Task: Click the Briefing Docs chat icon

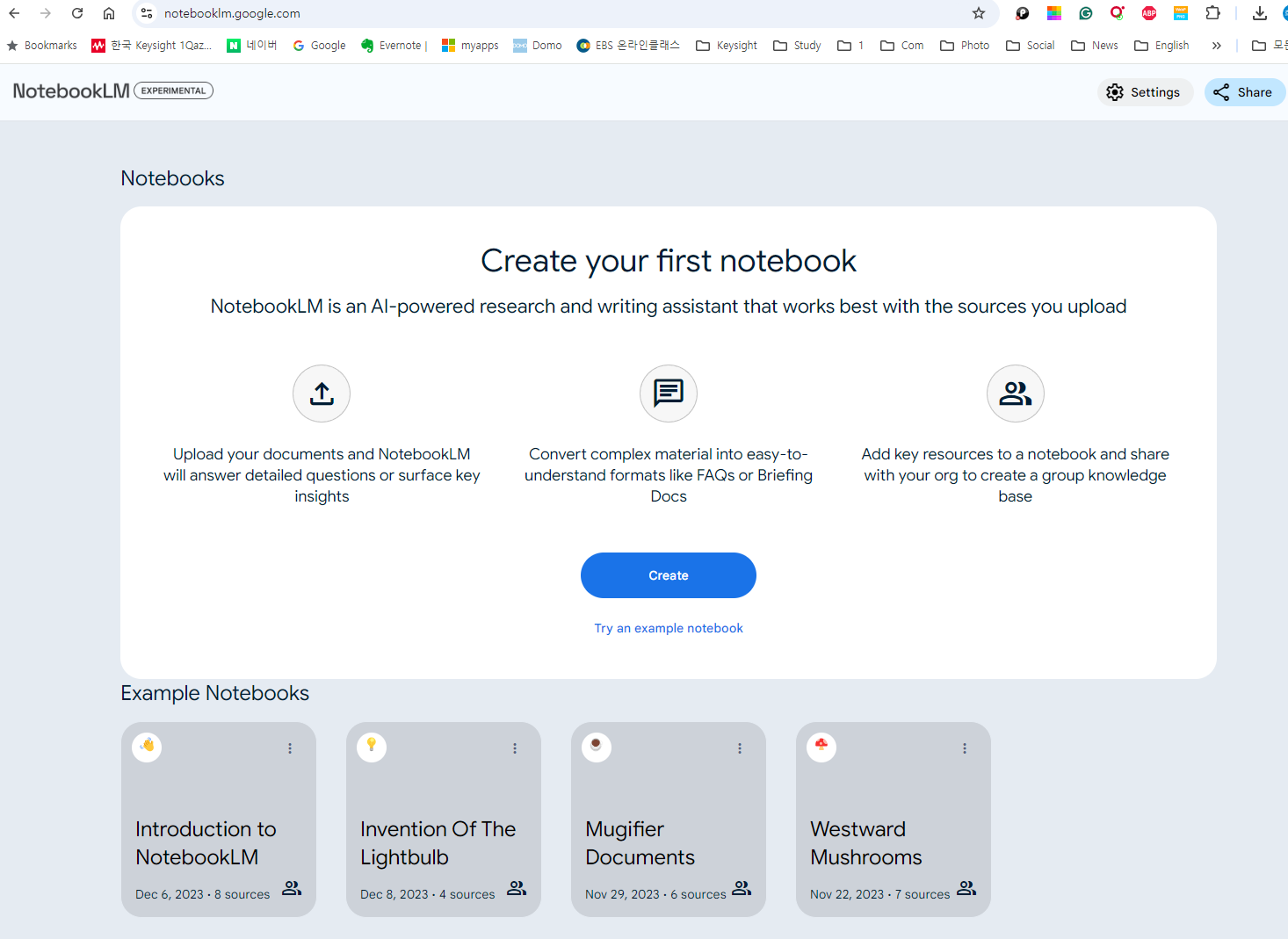Action: (669, 394)
